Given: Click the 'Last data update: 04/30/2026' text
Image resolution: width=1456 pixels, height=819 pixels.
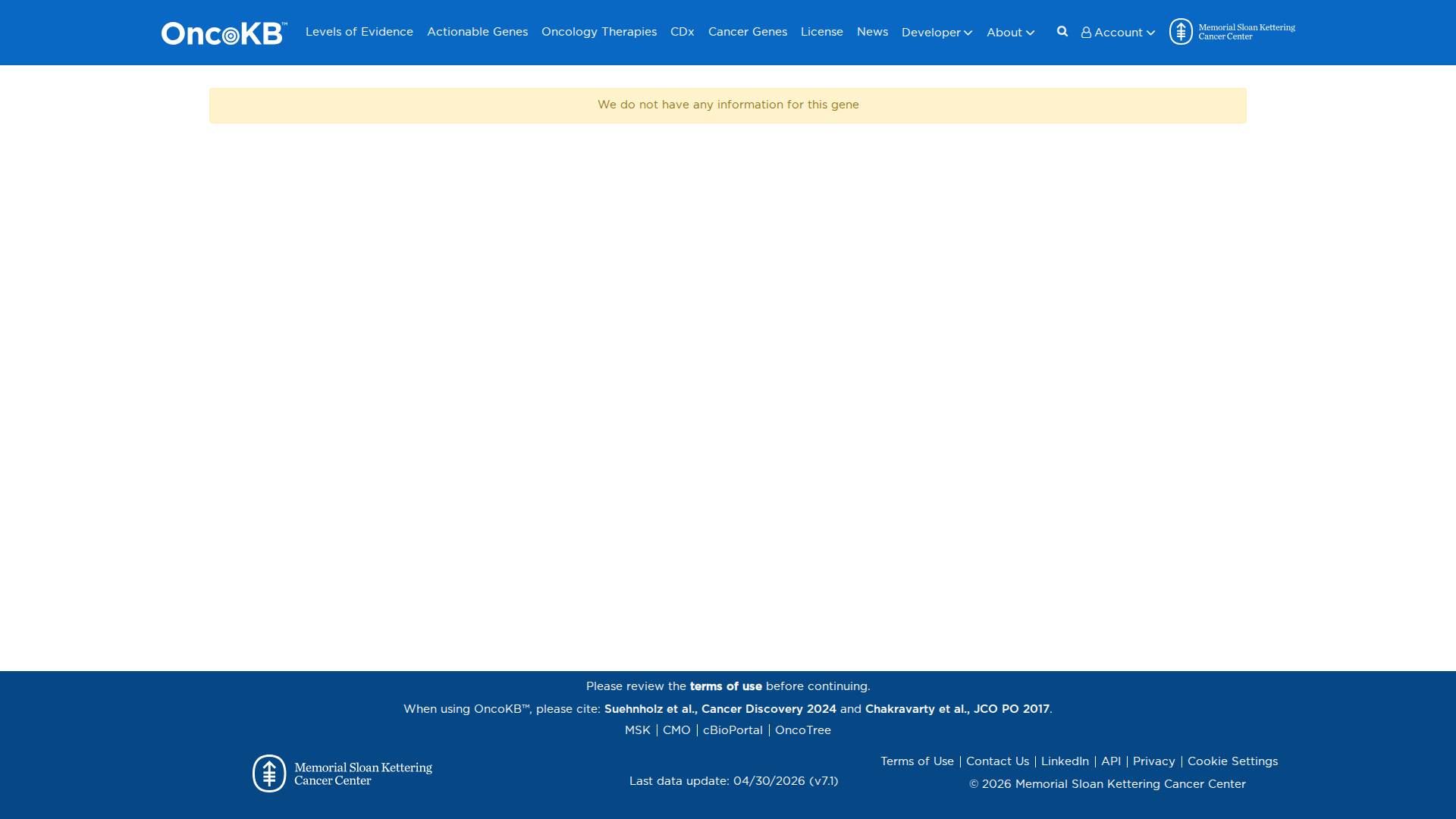Looking at the screenshot, I should [x=734, y=781].
